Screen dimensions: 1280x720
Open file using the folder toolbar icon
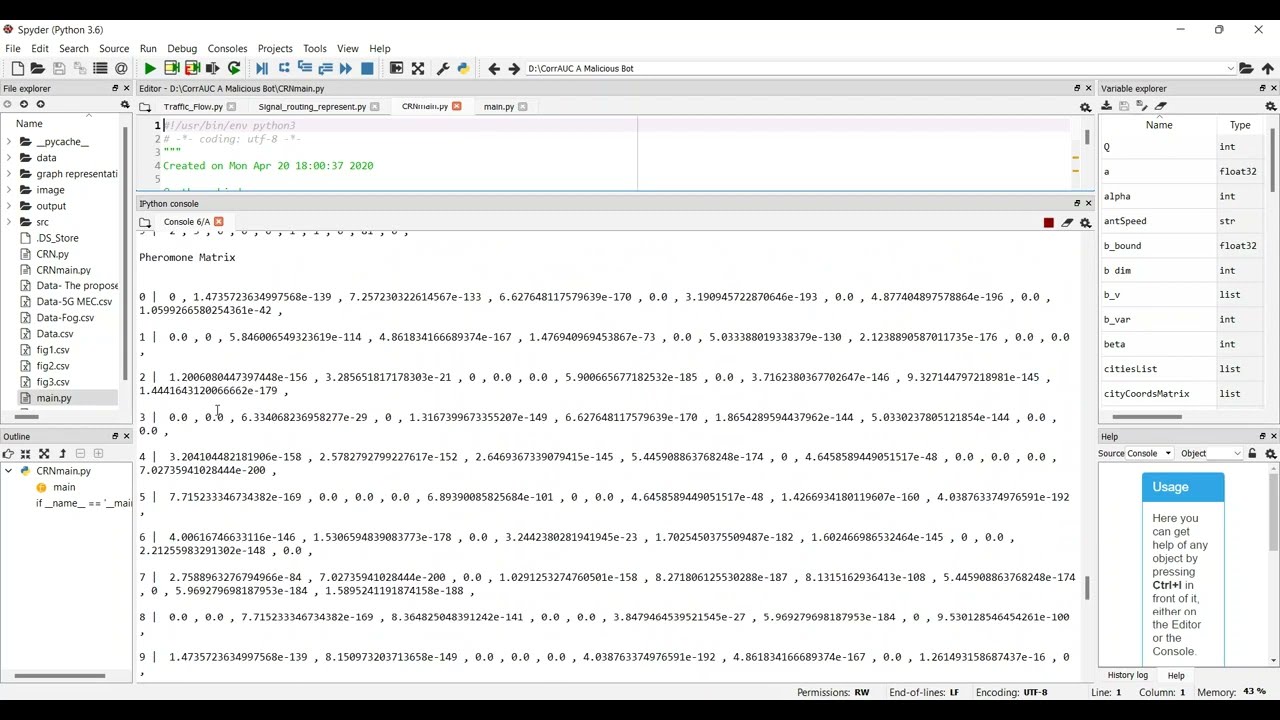(38, 68)
